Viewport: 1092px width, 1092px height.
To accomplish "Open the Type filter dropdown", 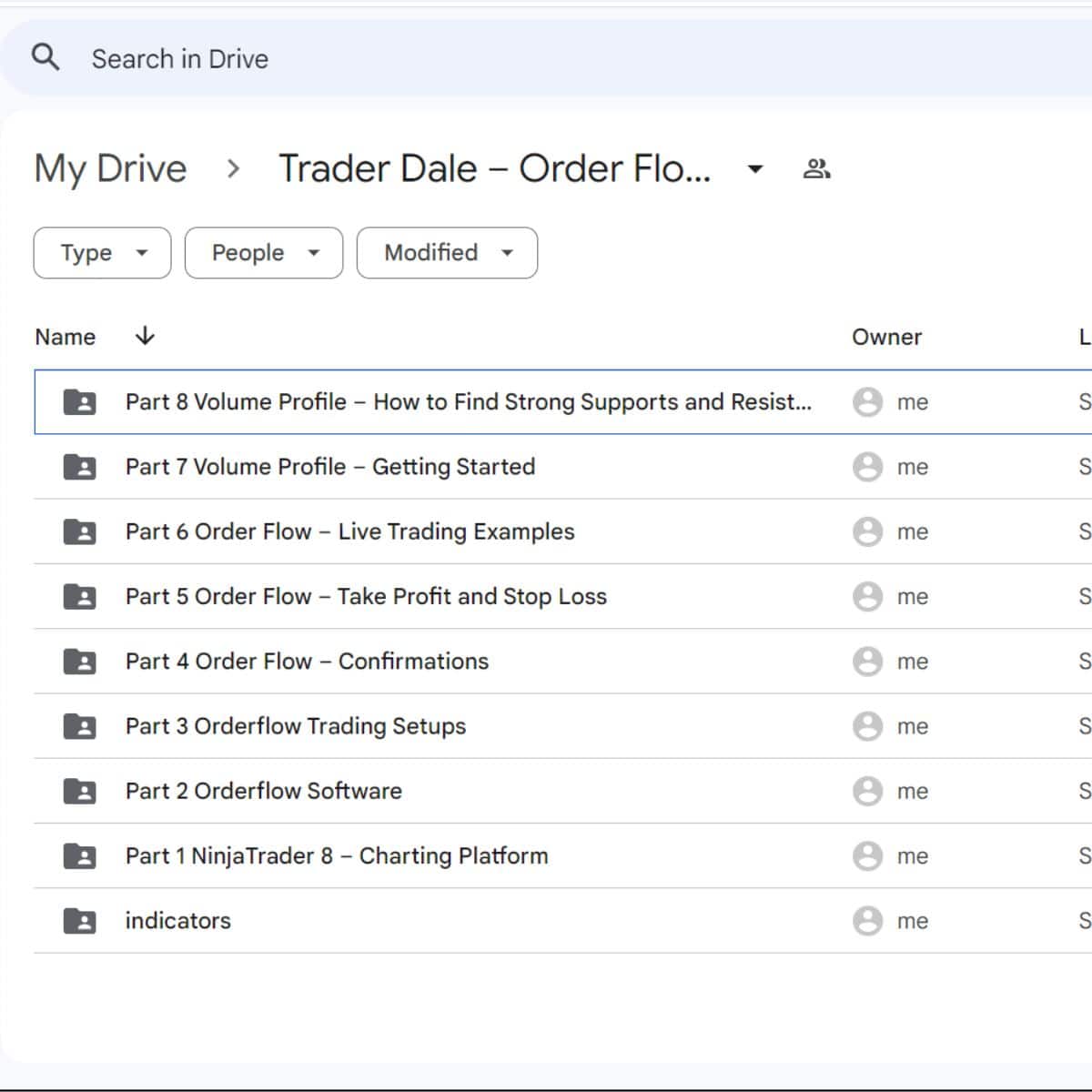I will pos(102,253).
